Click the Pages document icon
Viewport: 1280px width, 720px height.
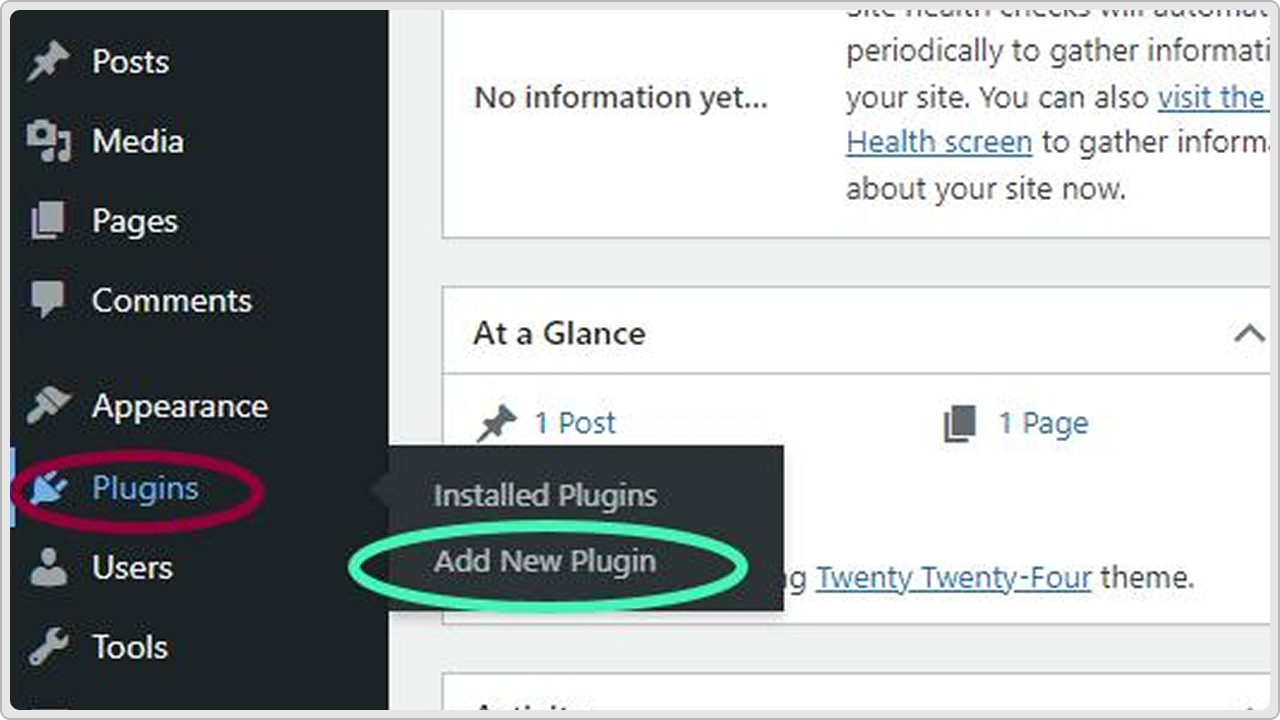click(x=45, y=220)
